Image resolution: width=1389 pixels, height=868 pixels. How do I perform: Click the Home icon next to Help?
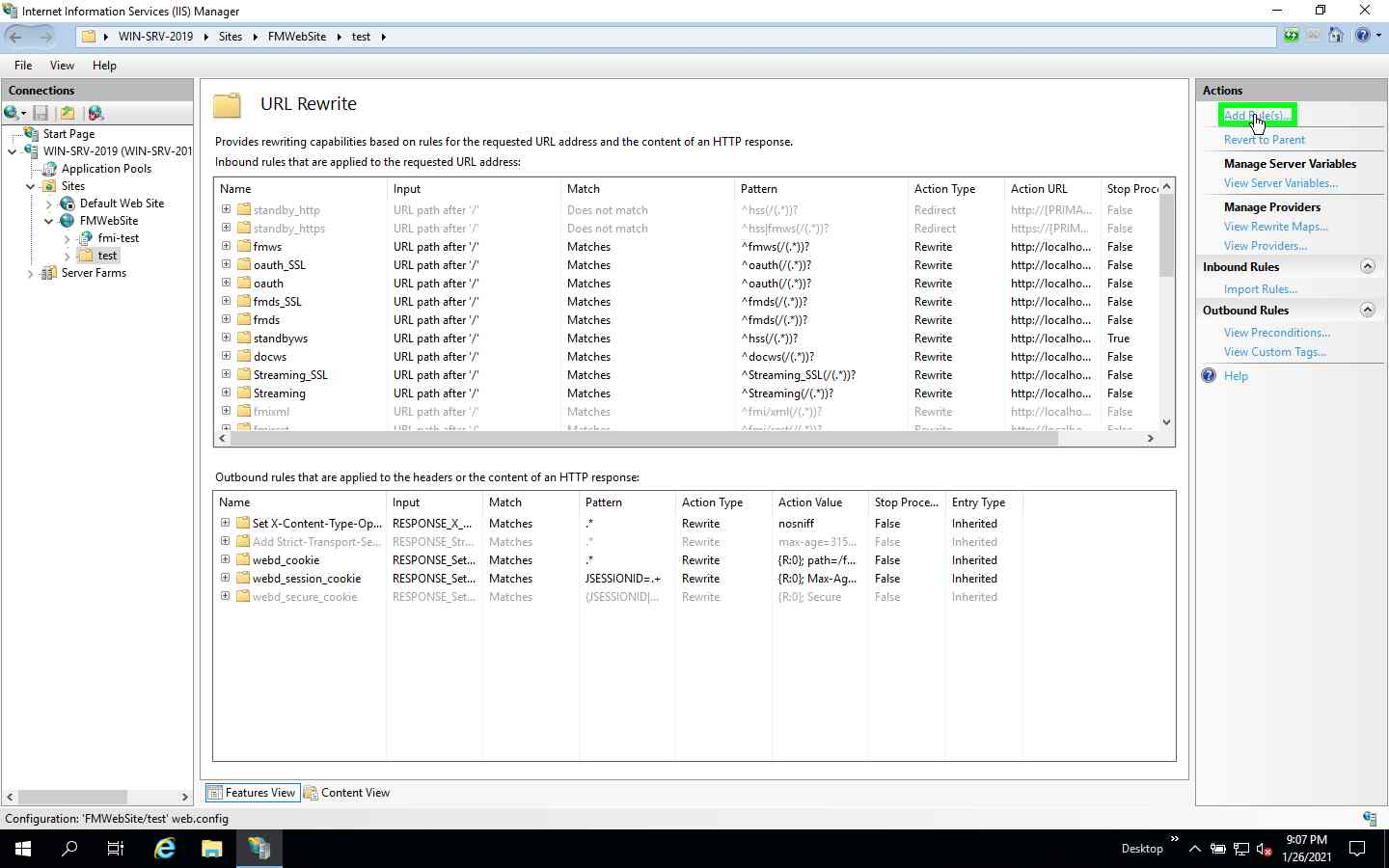1336,35
